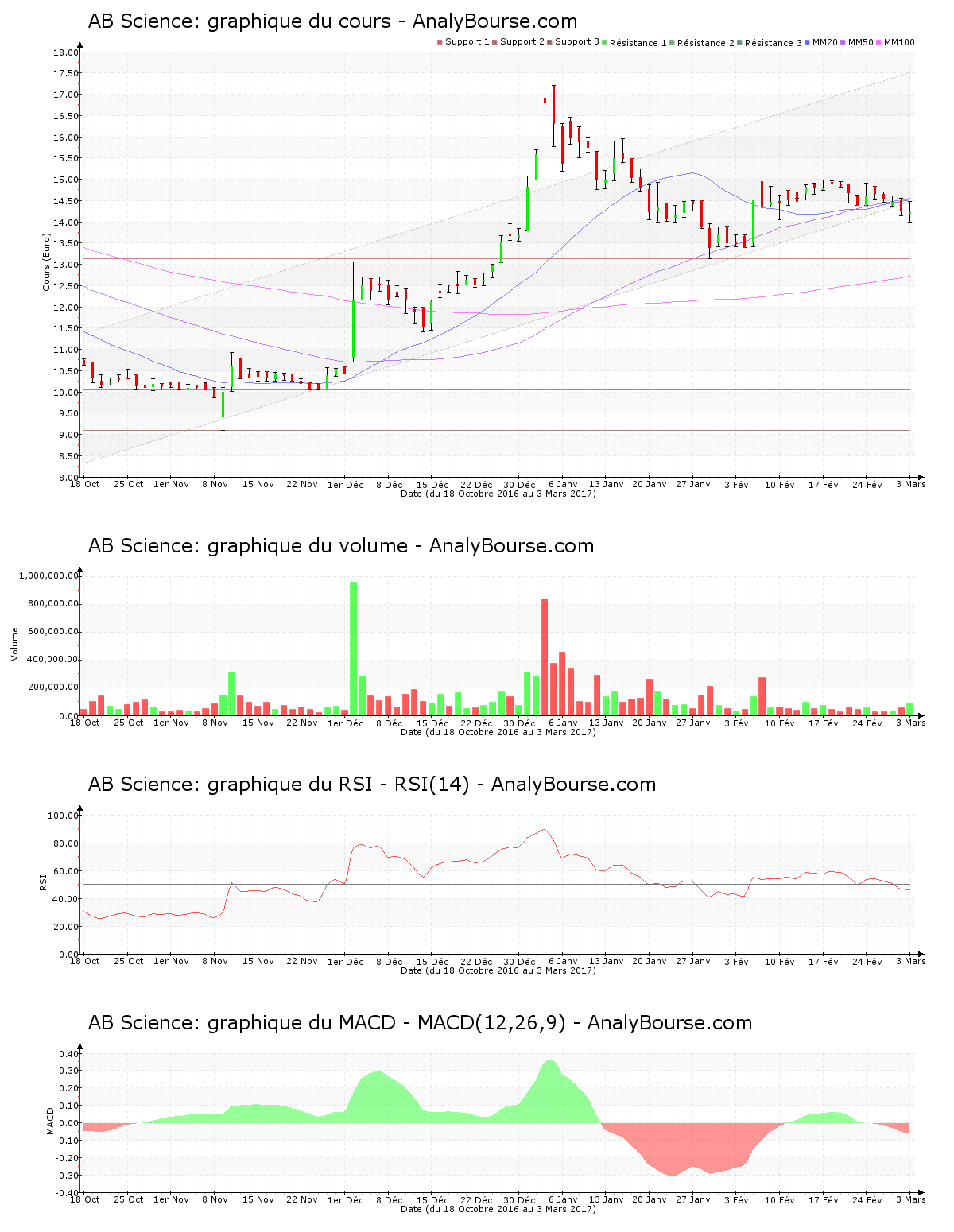Click '27 Janv' date on MACD chart axis
Viewport: 954px width, 1232px height.
[x=693, y=1199]
